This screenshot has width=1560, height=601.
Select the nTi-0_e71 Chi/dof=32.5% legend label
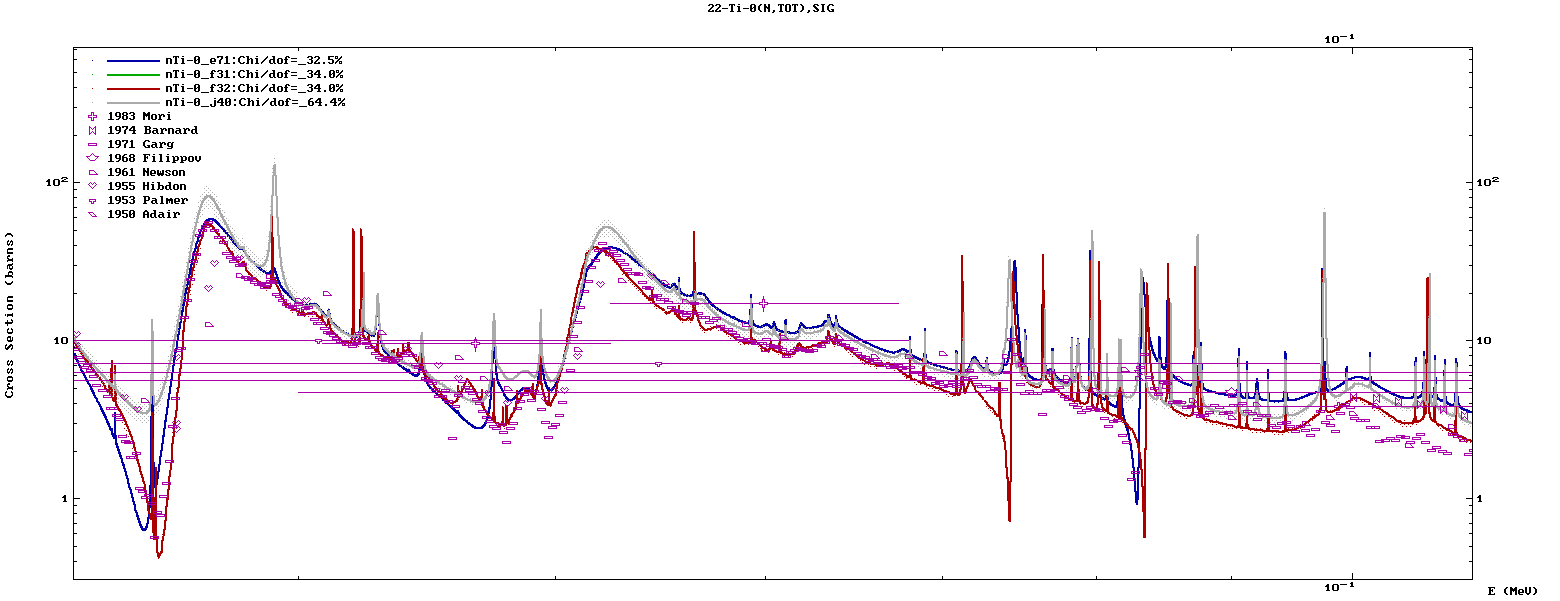tap(254, 60)
